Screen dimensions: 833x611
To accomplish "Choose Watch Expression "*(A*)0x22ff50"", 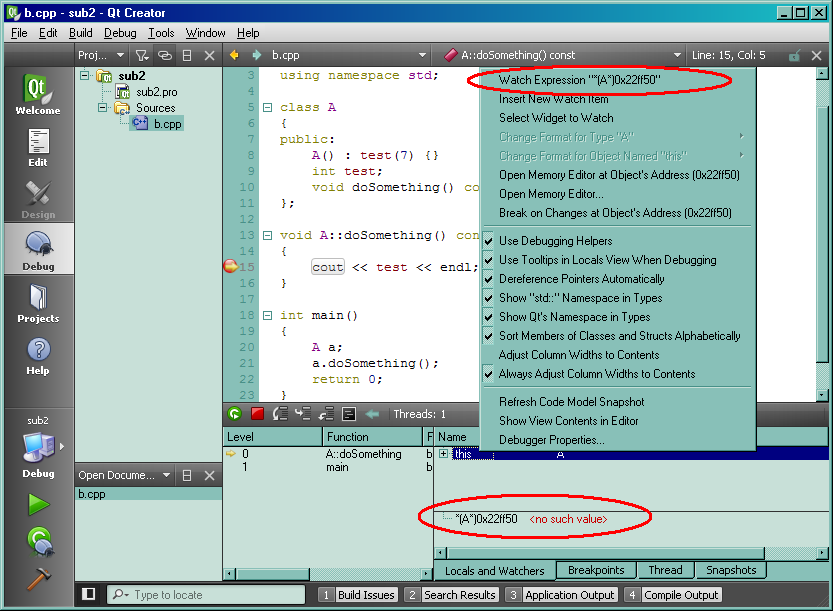I will pyautogui.click(x=617, y=80).
